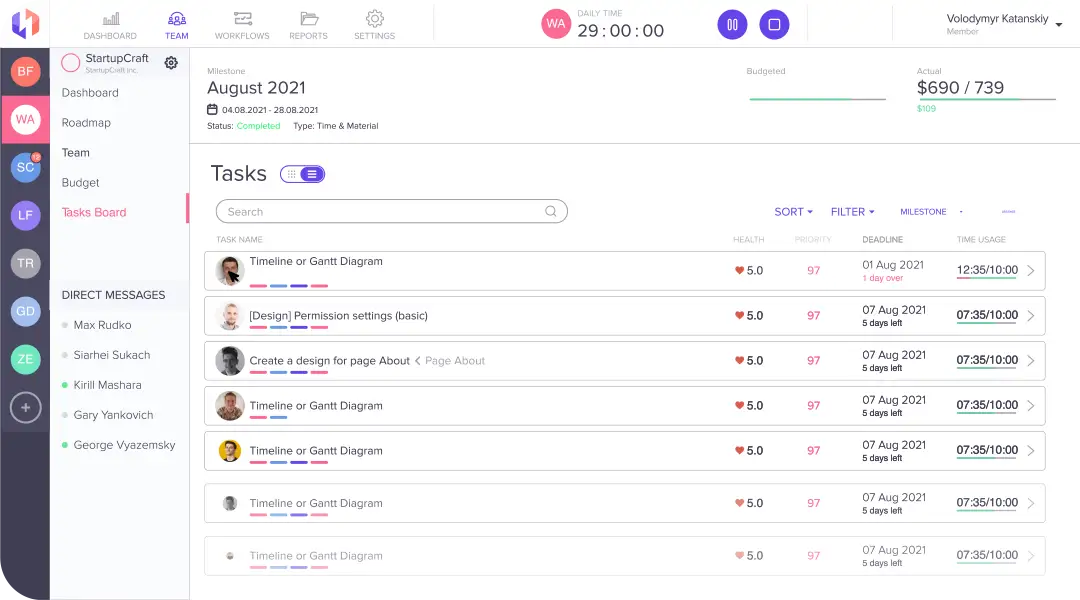Add a new workspace with plus button

click(x=25, y=407)
